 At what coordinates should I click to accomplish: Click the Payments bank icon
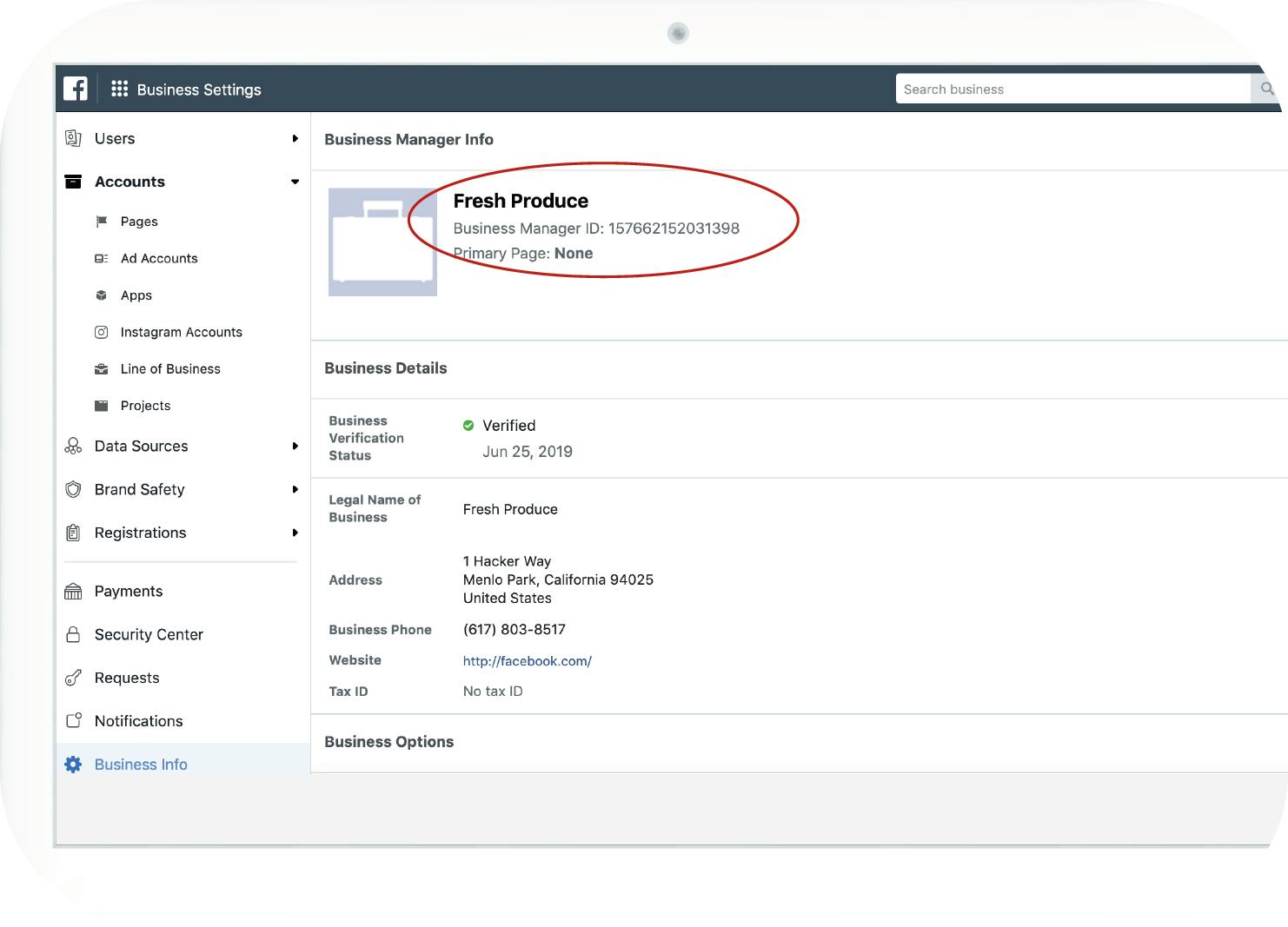[74, 592]
